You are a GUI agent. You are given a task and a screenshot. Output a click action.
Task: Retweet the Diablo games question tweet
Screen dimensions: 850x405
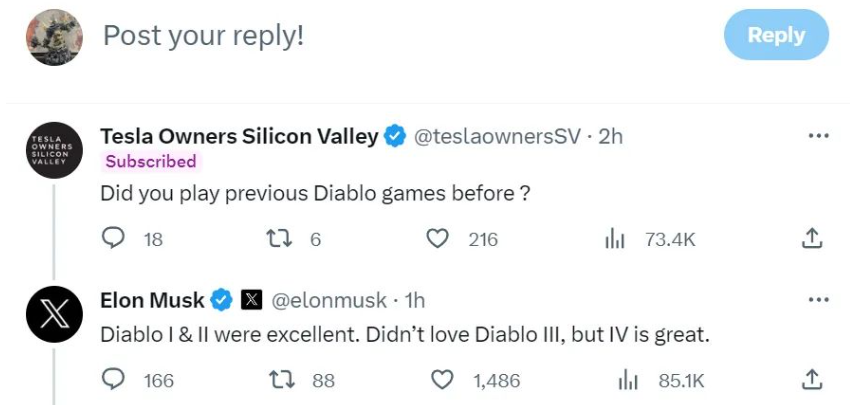[280, 239]
